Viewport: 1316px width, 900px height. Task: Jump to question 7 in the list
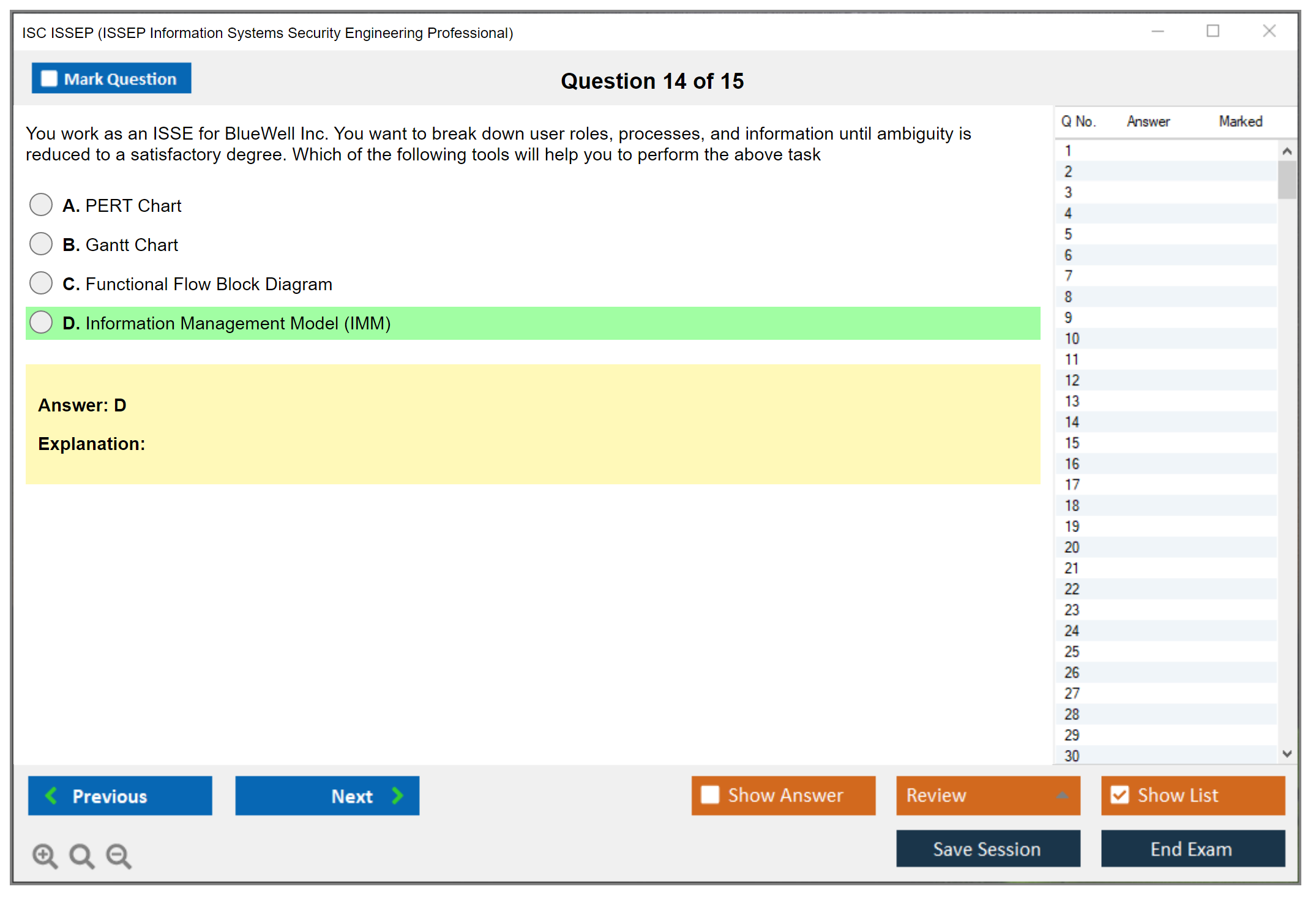tap(1069, 276)
